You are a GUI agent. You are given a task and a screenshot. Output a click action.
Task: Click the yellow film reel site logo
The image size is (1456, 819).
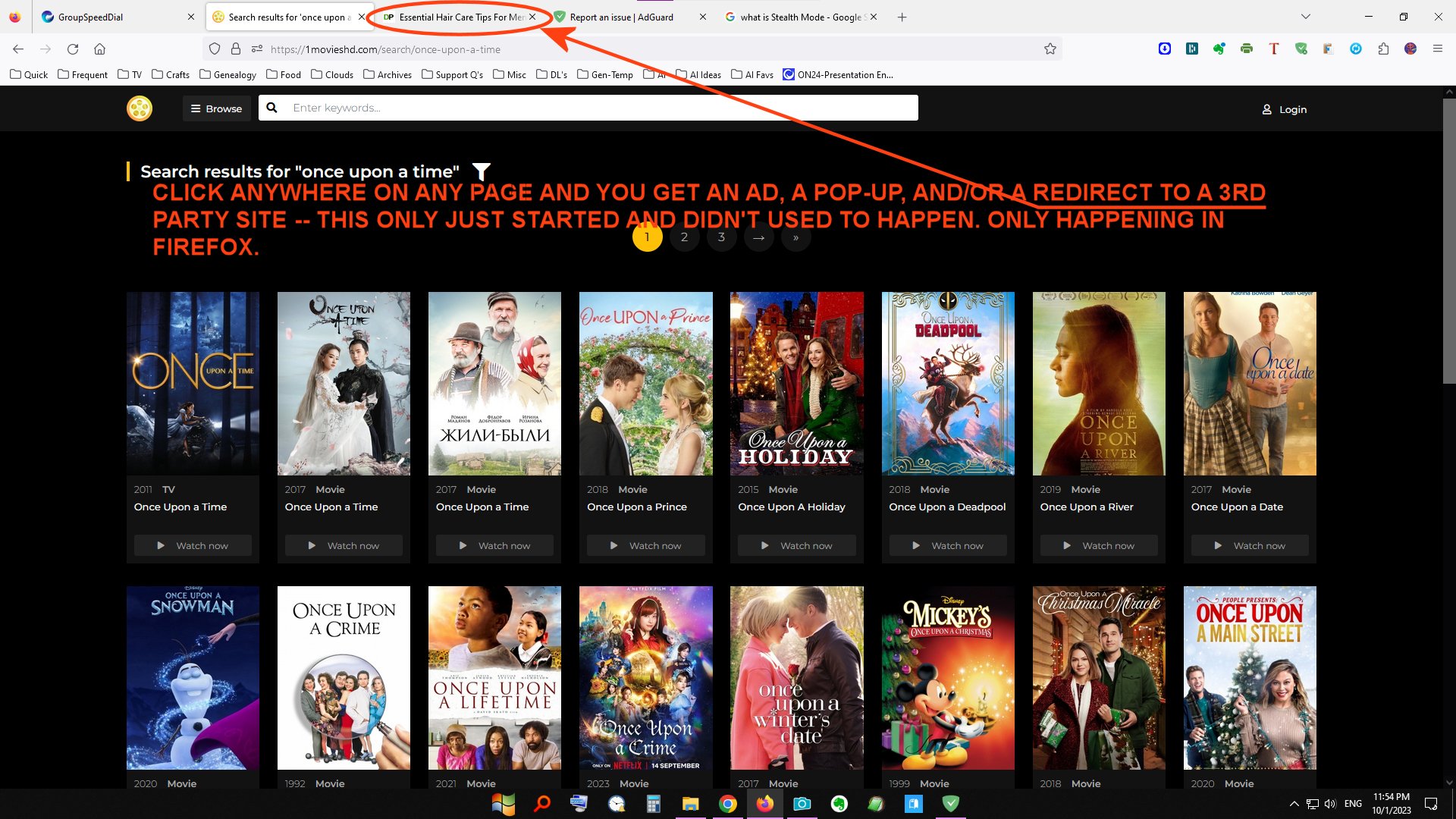click(x=140, y=108)
